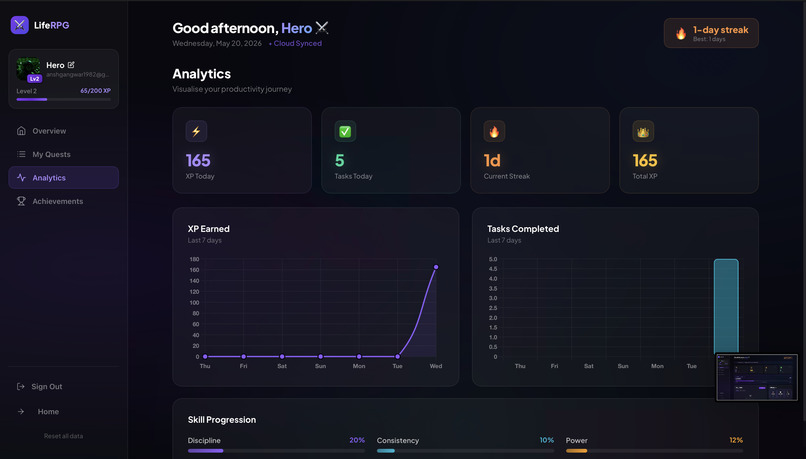Select the Analytics sidebar item
The image size is (806, 459).
(x=63, y=177)
